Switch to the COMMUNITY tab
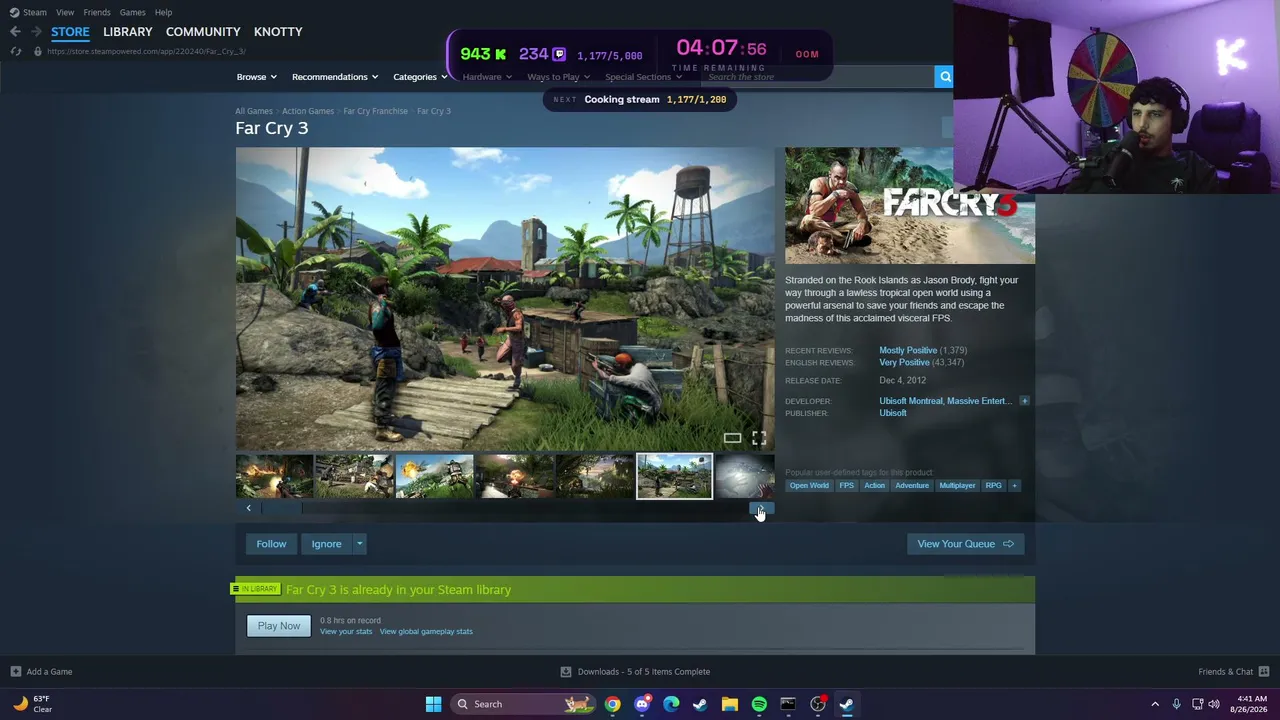The height and width of the screenshot is (720, 1280). pos(203,32)
